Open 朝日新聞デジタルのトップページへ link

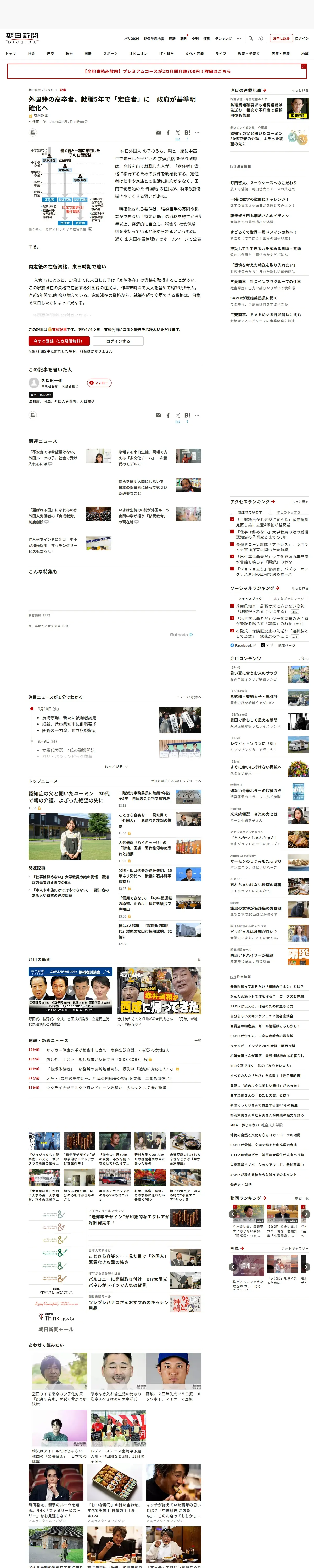click(x=176, y=781)
